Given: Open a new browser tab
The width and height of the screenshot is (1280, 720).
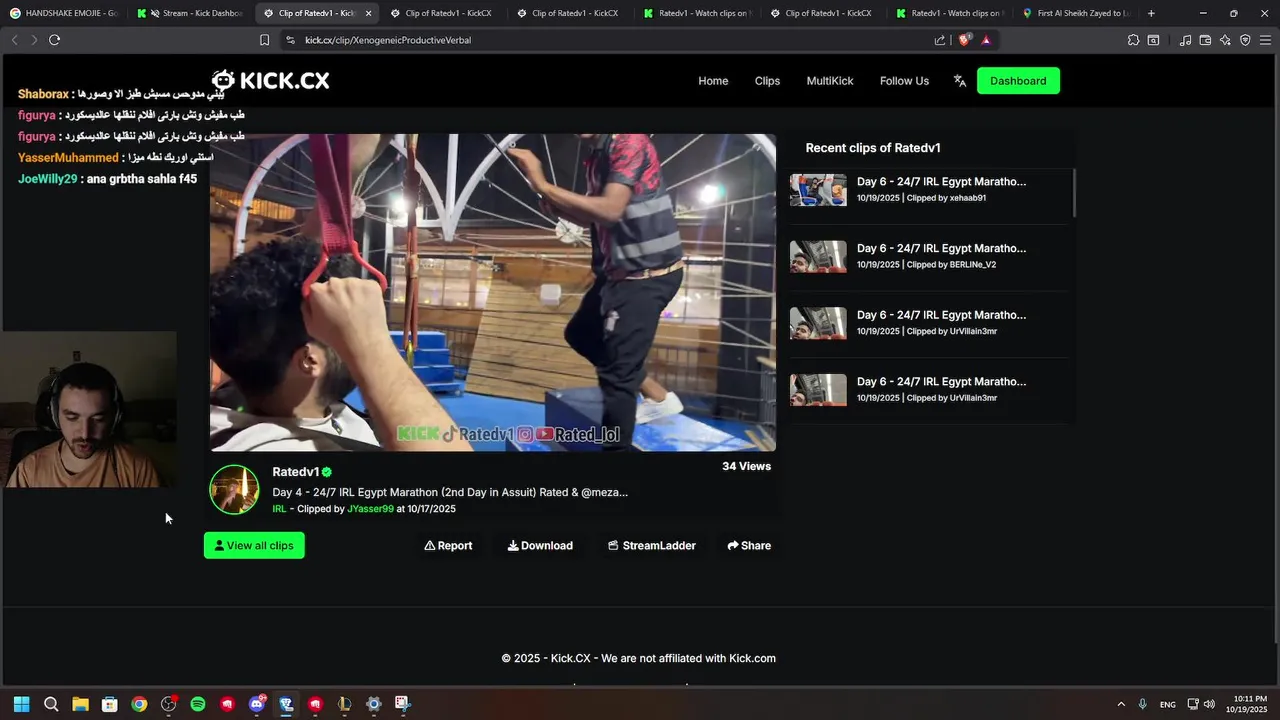Looking at the screenshot, I should (1151, 13).
